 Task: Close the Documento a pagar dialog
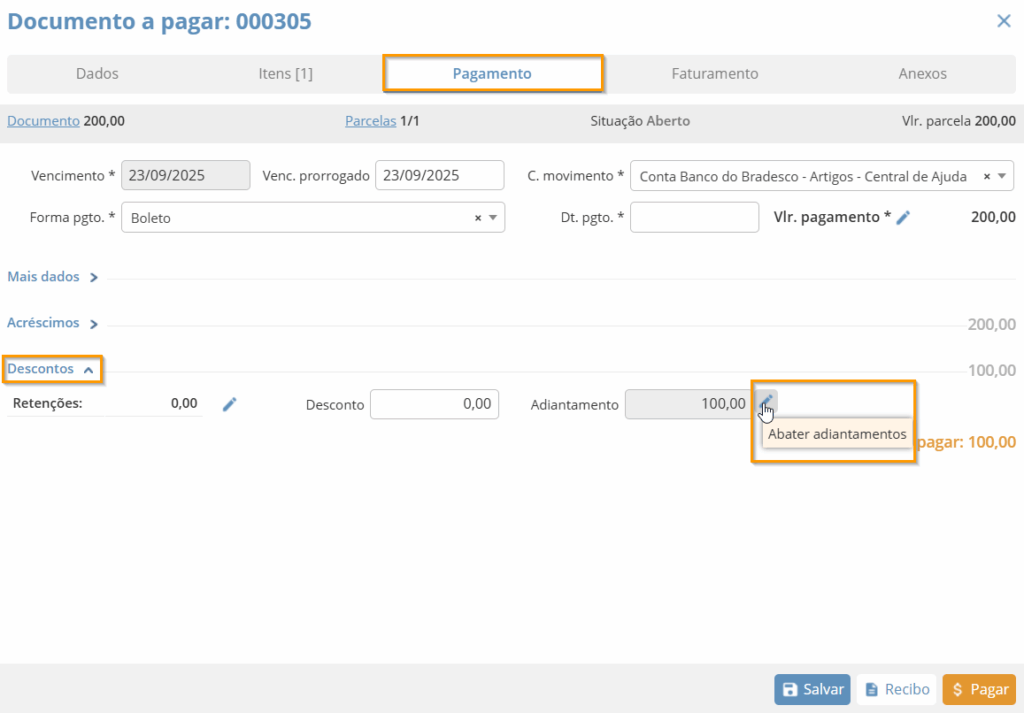[1003, 21]
